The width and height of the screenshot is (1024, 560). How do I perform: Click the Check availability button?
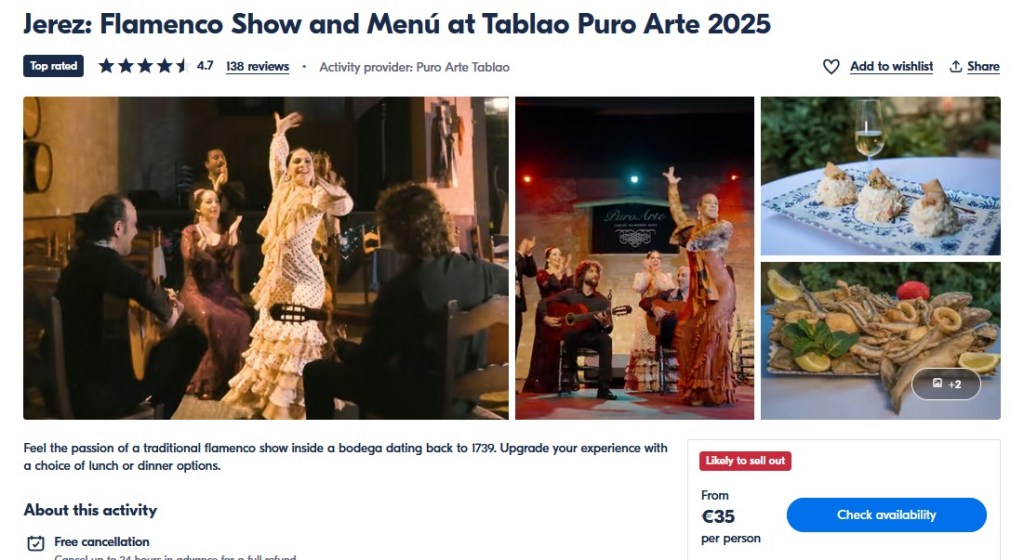coord(886,515)
